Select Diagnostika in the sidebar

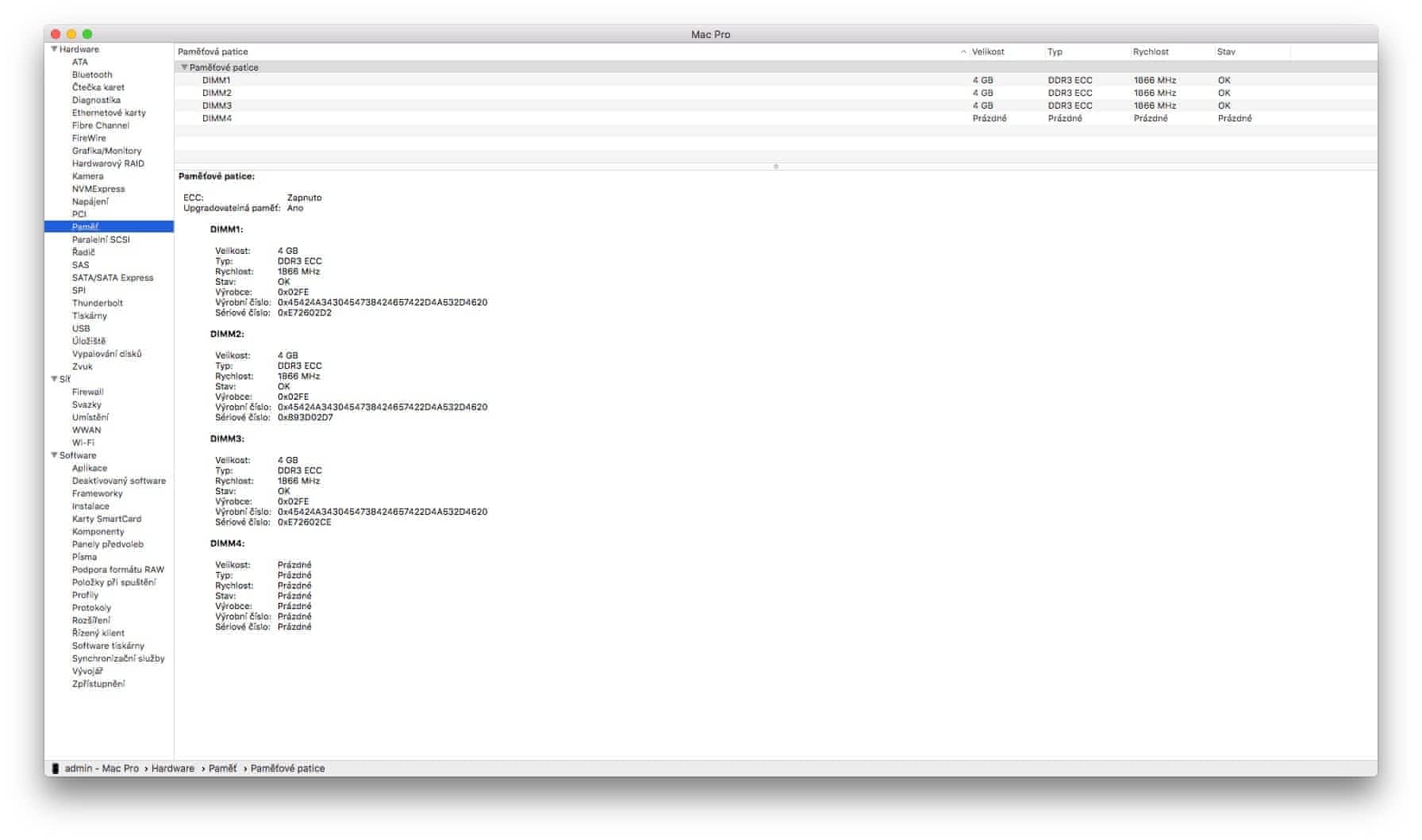(96, 100)
